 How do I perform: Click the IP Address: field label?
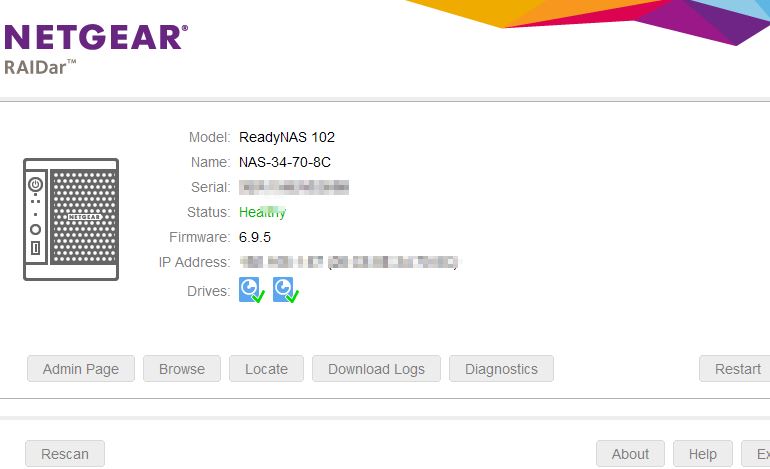(x=194, y=262)
